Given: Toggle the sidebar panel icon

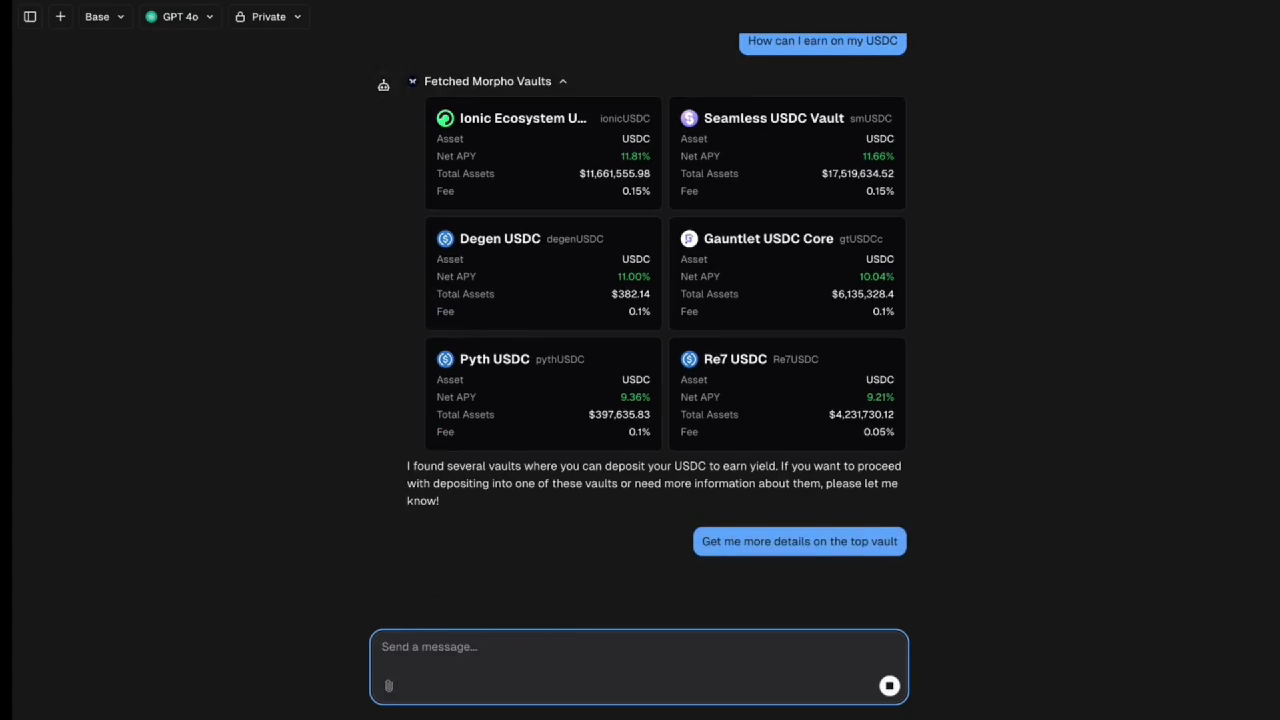Looking at the screenshot, I should [x=30, y=17].
